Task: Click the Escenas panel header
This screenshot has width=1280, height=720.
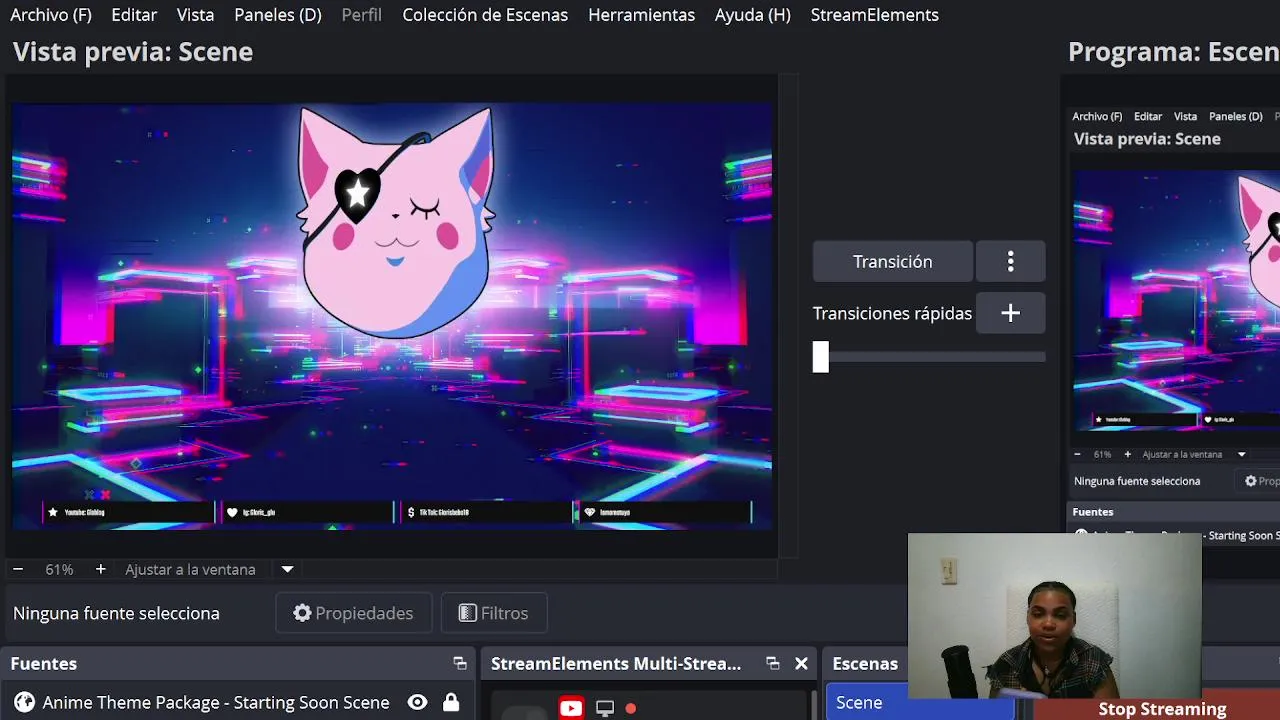Action: (865, 663)
